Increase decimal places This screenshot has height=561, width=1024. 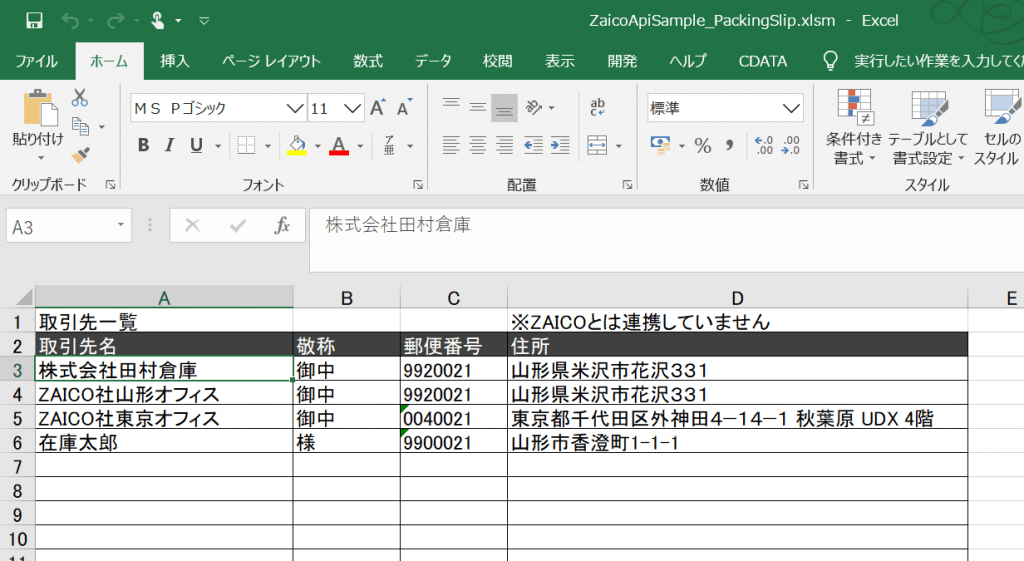click(x=763, y=145)
